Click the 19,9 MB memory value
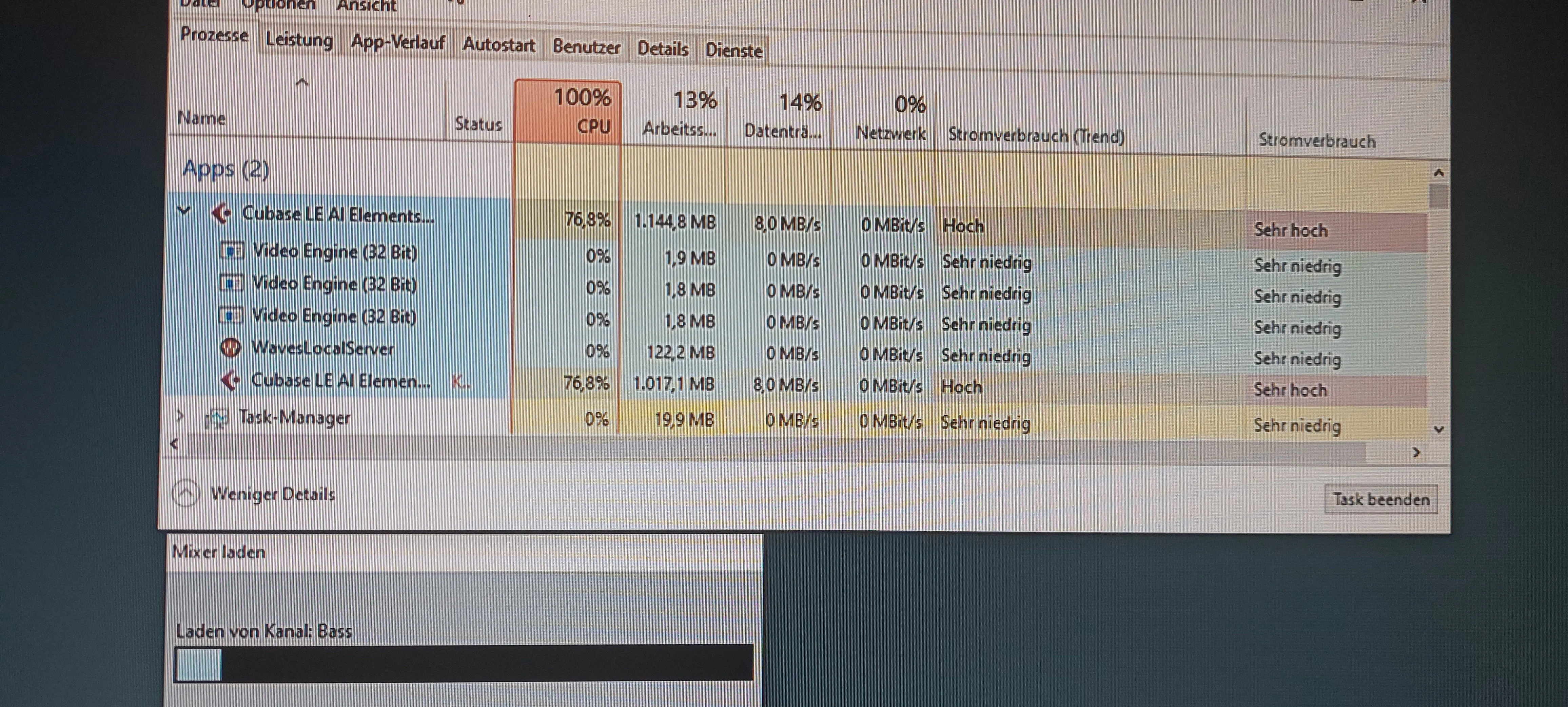Image resolution: width=1568 pixels, height=707 pixels. click(684, 420)
